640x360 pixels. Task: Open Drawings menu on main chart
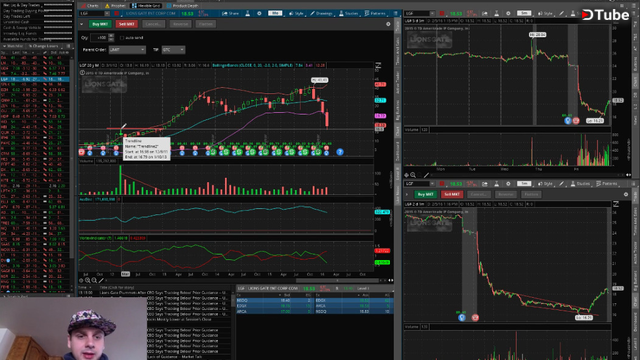coord(321,13)
